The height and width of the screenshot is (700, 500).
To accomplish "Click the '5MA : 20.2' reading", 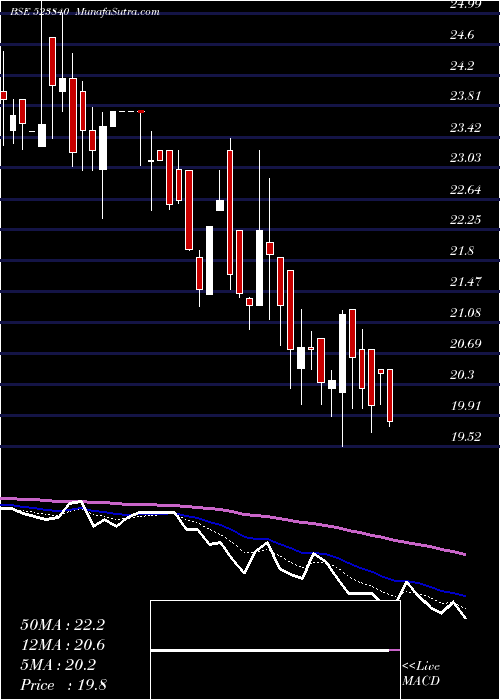I will tap(58, 666).
